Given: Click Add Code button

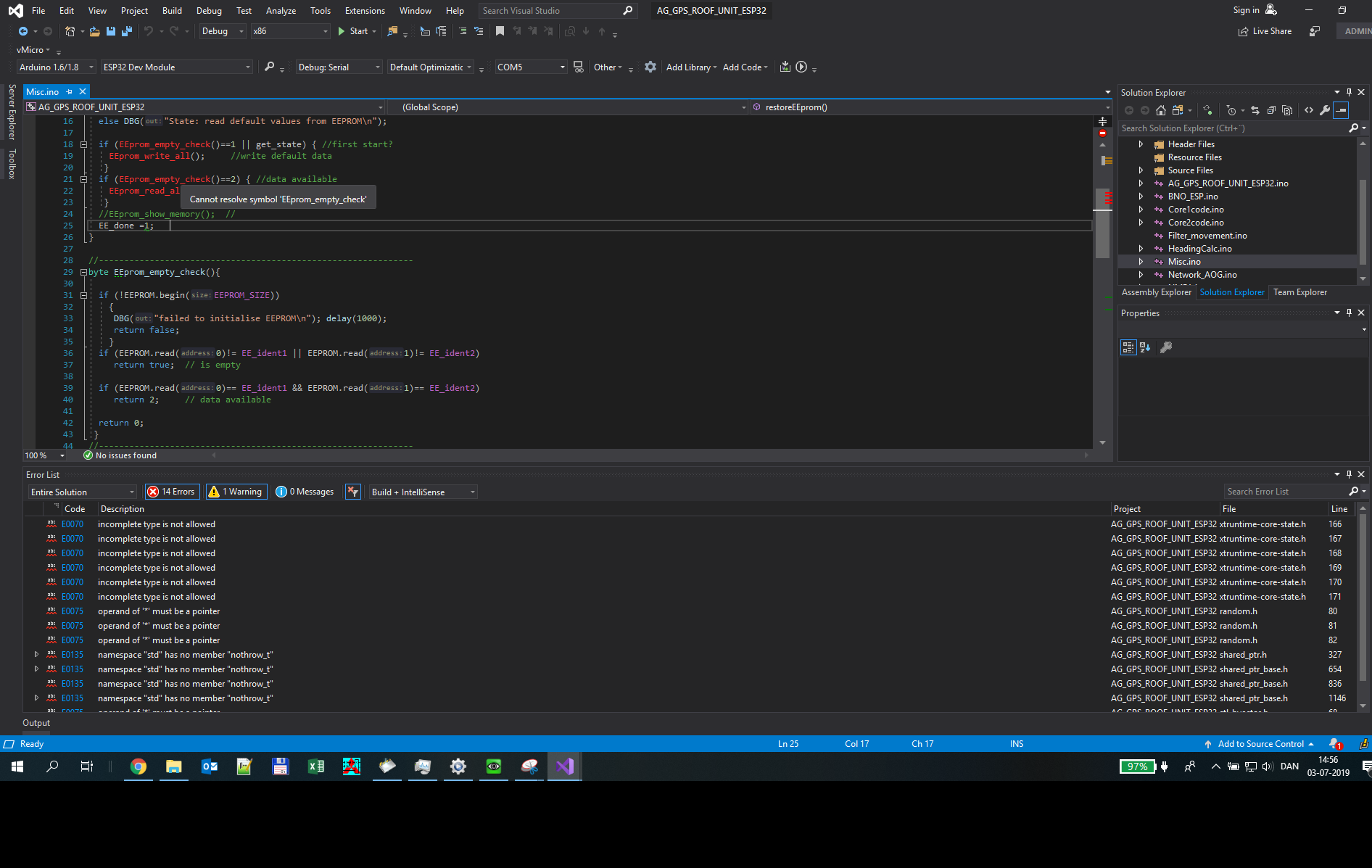Looking at the screenshot, I should click(745, 67).
